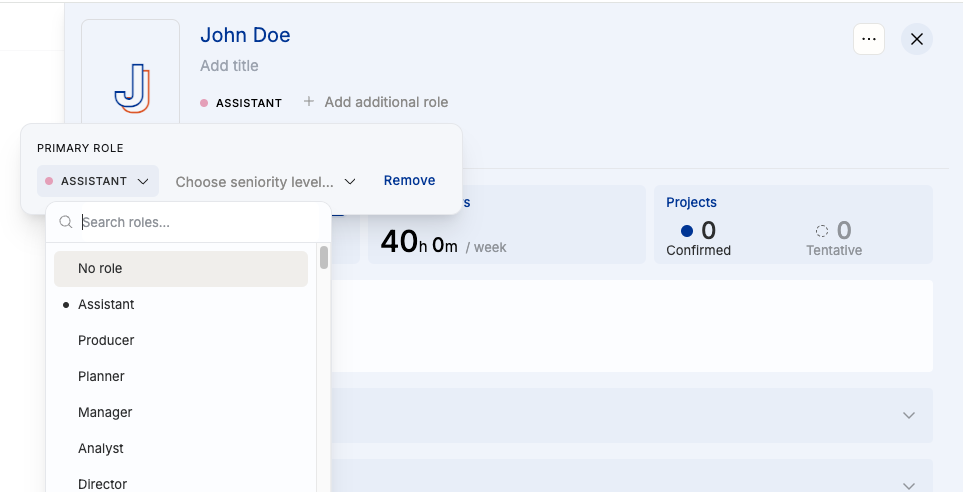Click the magnifier icon in roles search
Screen dimensions: 963x492
(66, 222)
